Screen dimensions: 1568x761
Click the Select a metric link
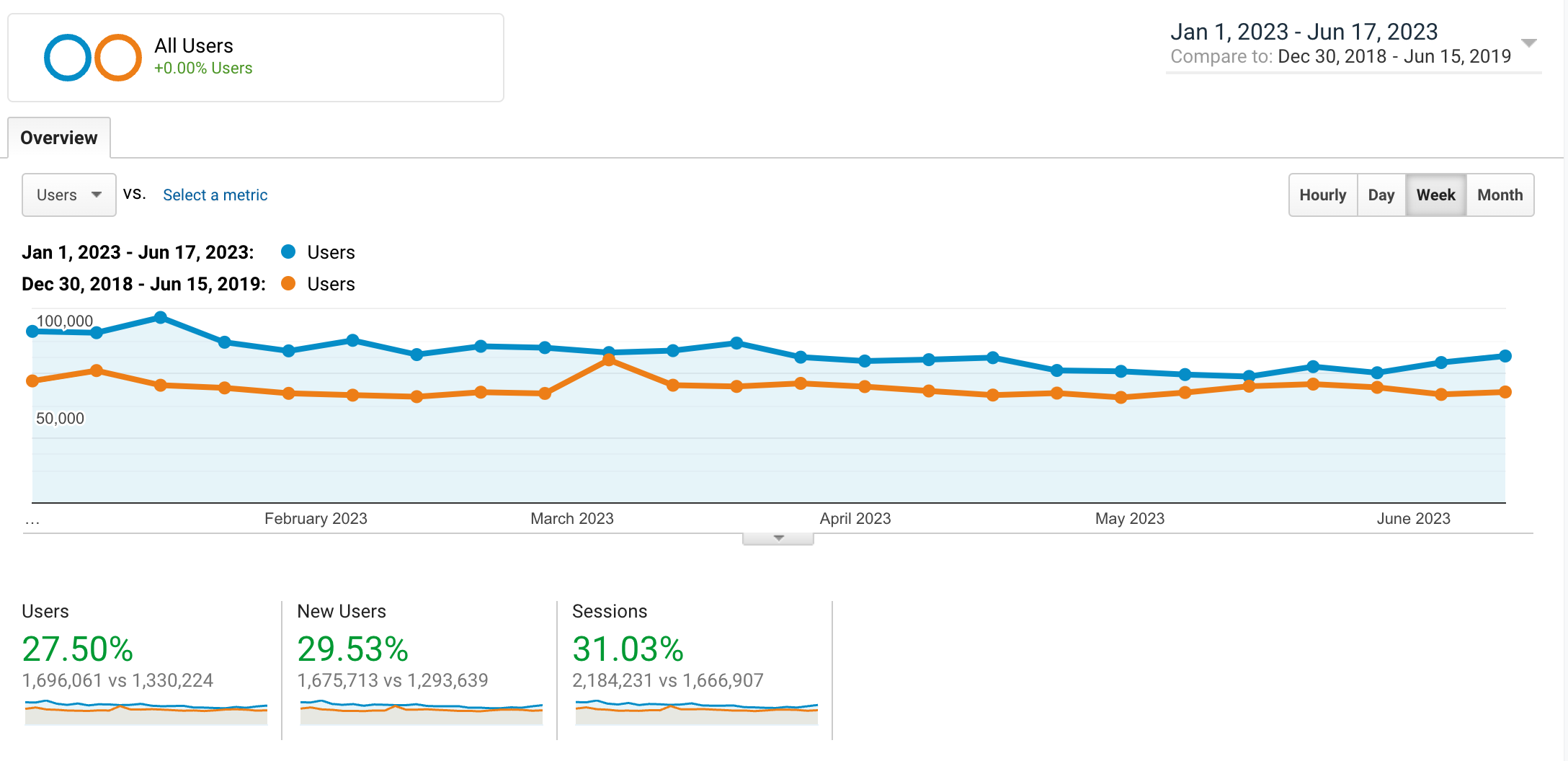[x=215, y=195]
